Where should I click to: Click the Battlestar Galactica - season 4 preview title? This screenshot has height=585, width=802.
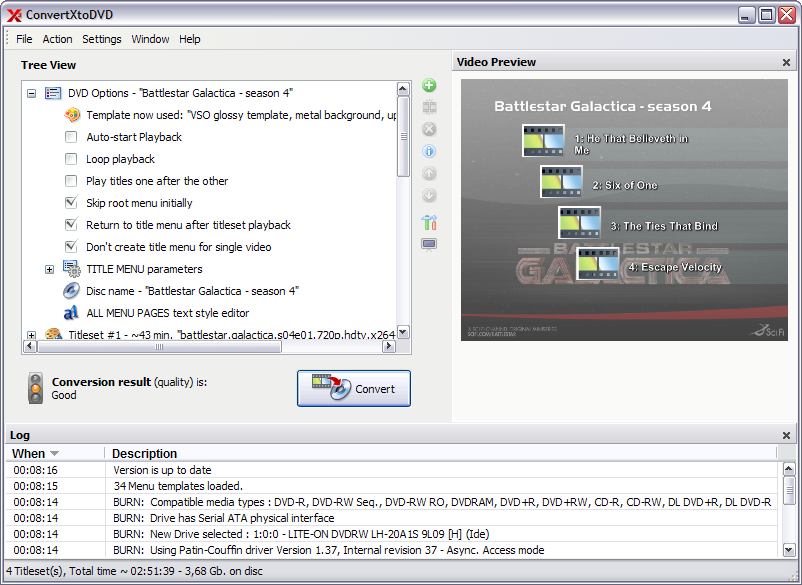pyautogui.click(x=603, y=106)
